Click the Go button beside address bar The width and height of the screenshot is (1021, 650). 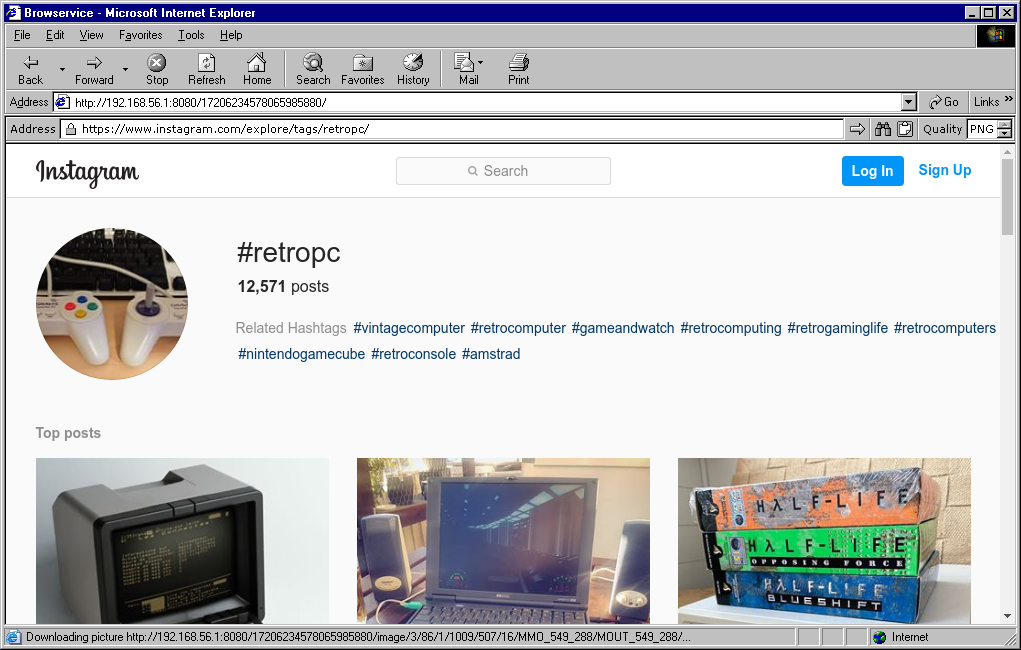tap(944, 102)
